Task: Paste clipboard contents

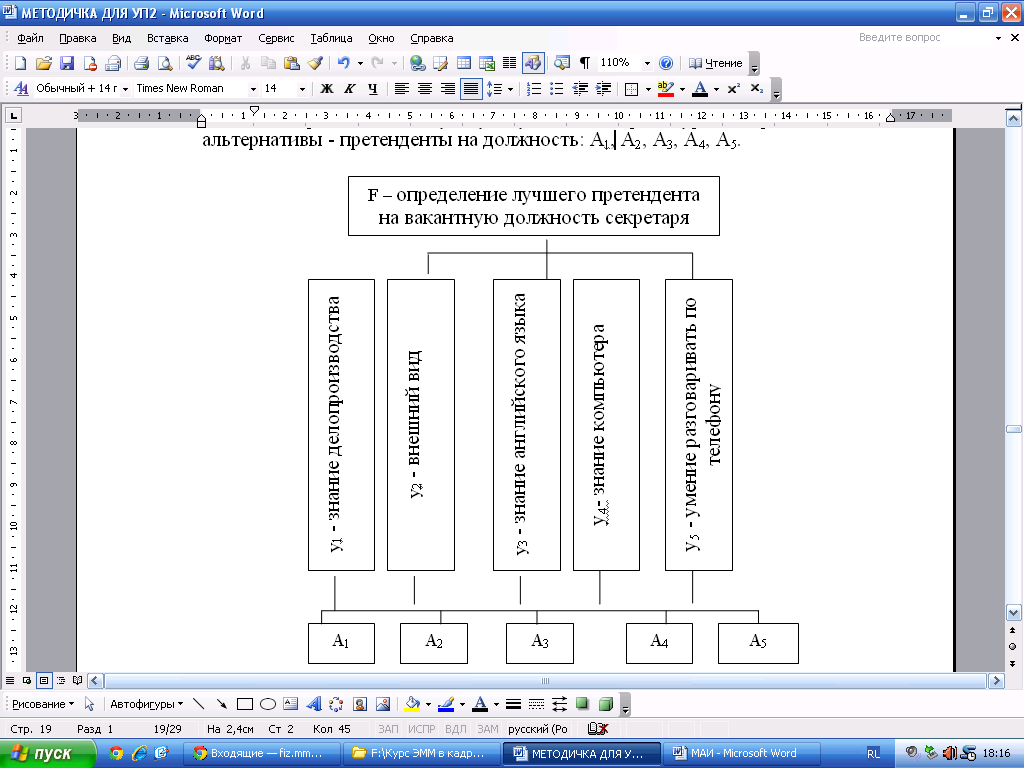Action: pyautogui.click(x=291, y=63)
